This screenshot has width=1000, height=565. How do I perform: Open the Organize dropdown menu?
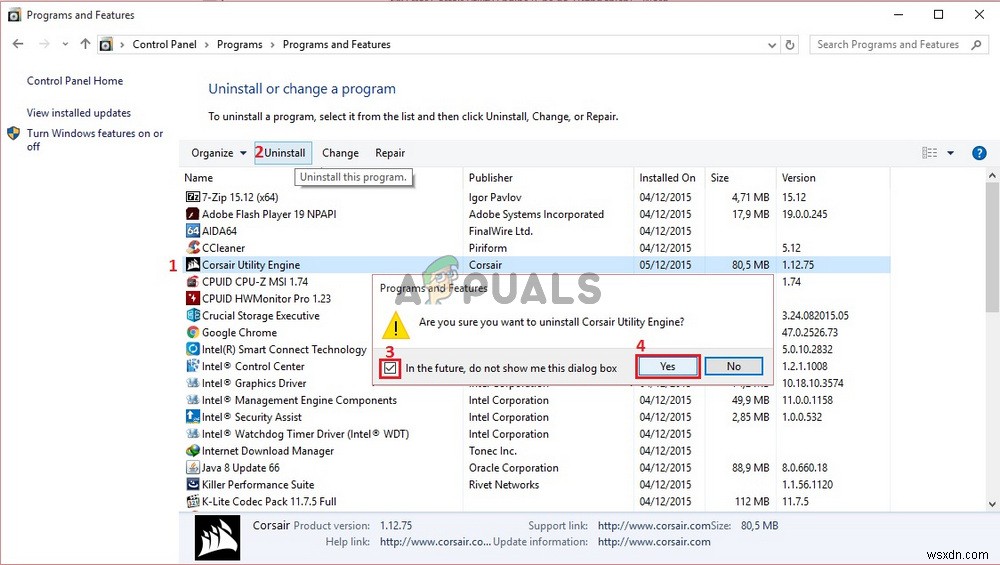[218, 153]
